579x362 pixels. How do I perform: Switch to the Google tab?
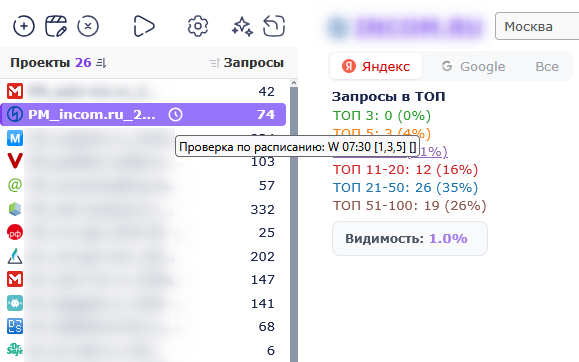pos(473,66)
